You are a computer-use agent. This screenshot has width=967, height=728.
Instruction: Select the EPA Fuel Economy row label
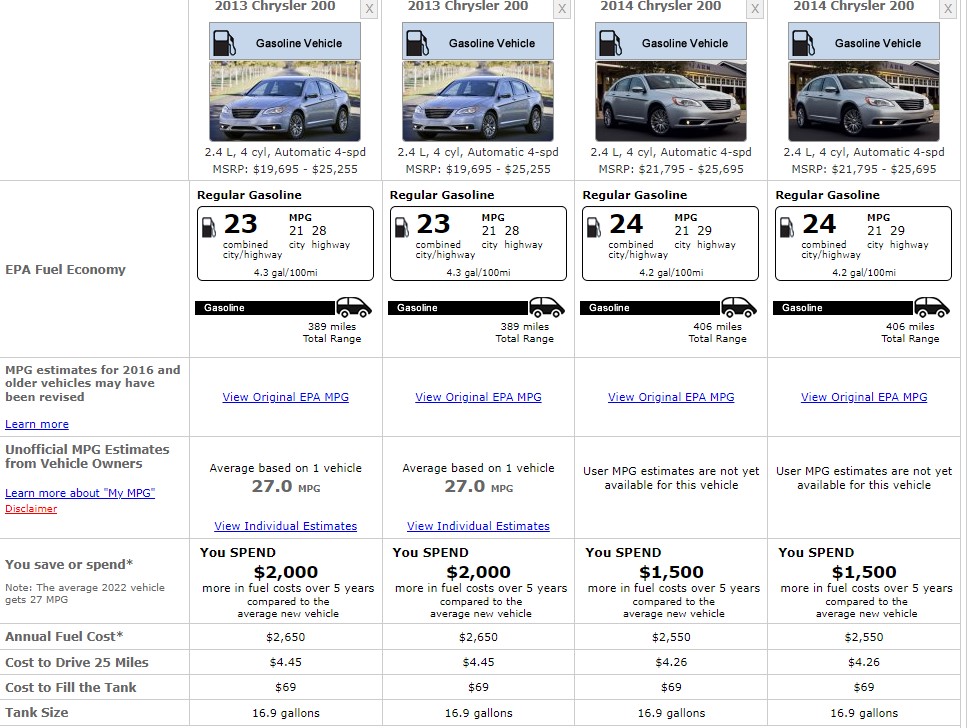pos(65,270)
